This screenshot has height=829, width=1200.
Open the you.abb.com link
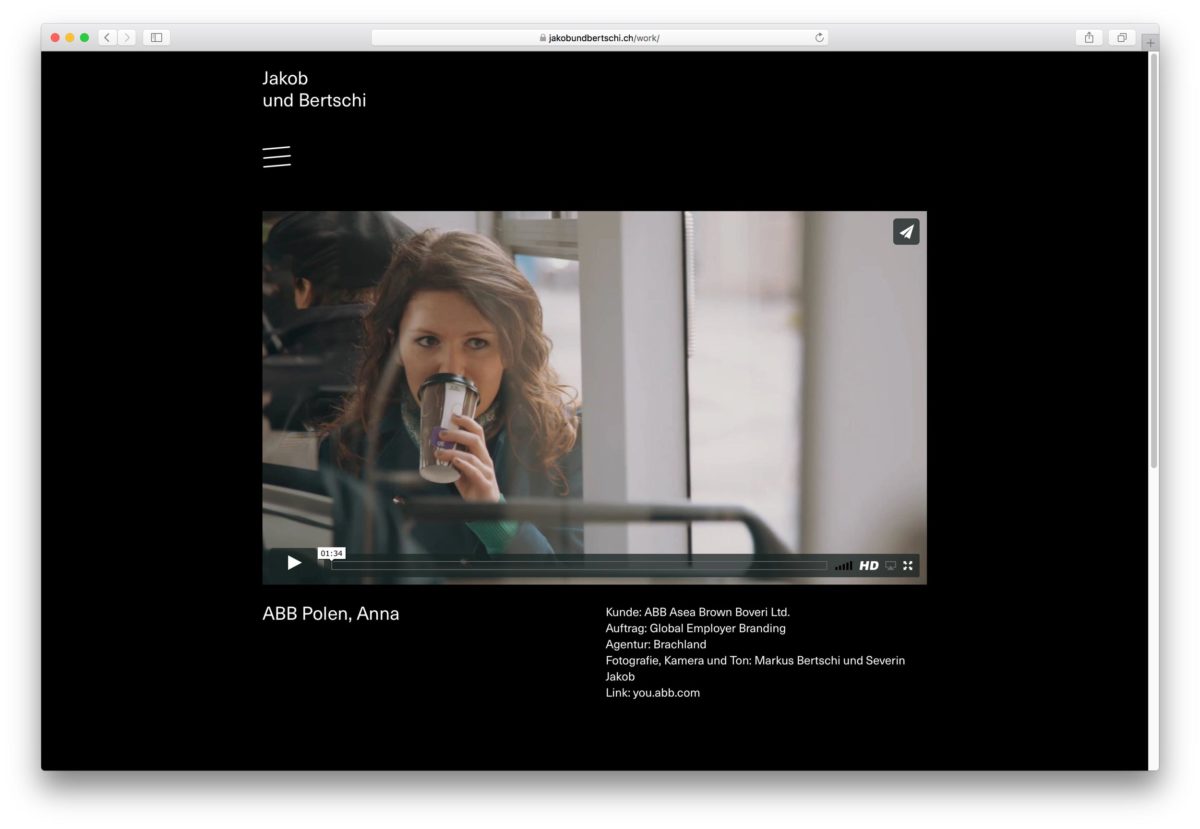click(x=666, y=693)
